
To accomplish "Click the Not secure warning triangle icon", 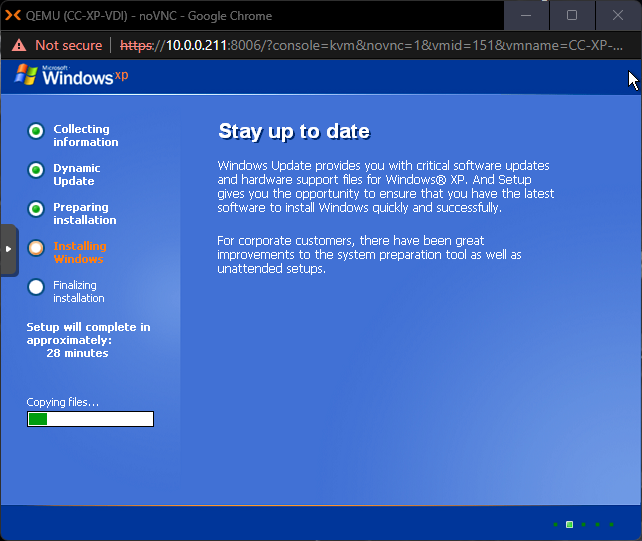I will pyautogui.click(x=19, y=45).
